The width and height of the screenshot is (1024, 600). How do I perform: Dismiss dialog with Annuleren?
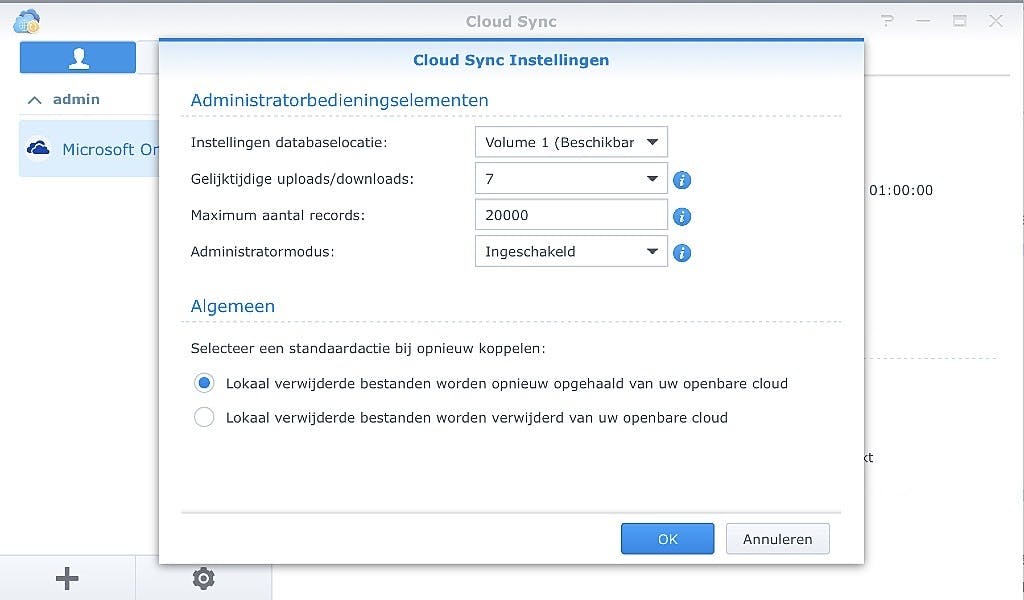click(x=777, y=538)
